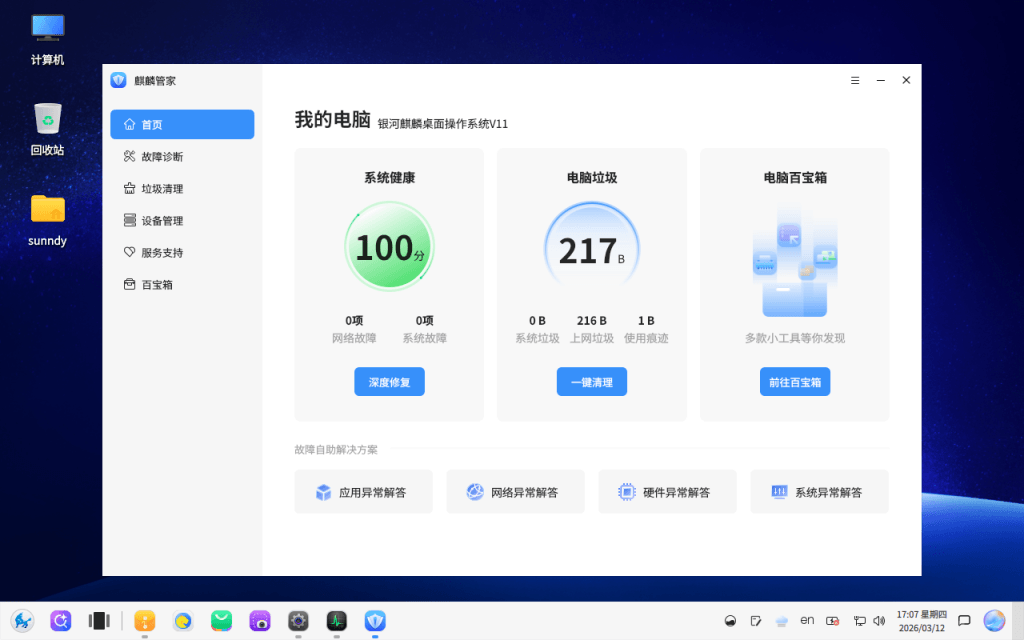
Task: Open the system monitor taskbar icon
Action: 337,620
